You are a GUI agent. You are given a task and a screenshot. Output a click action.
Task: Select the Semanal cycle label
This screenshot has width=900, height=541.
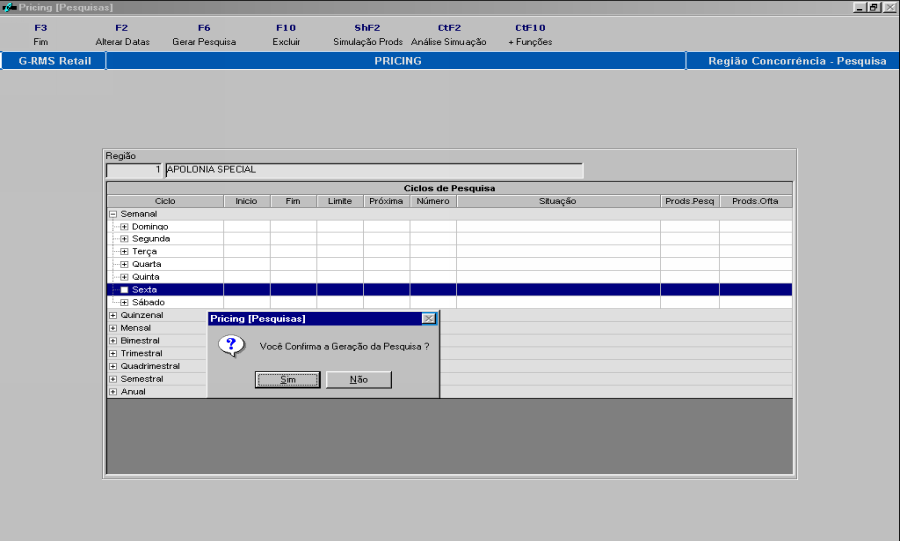[138, 214]
